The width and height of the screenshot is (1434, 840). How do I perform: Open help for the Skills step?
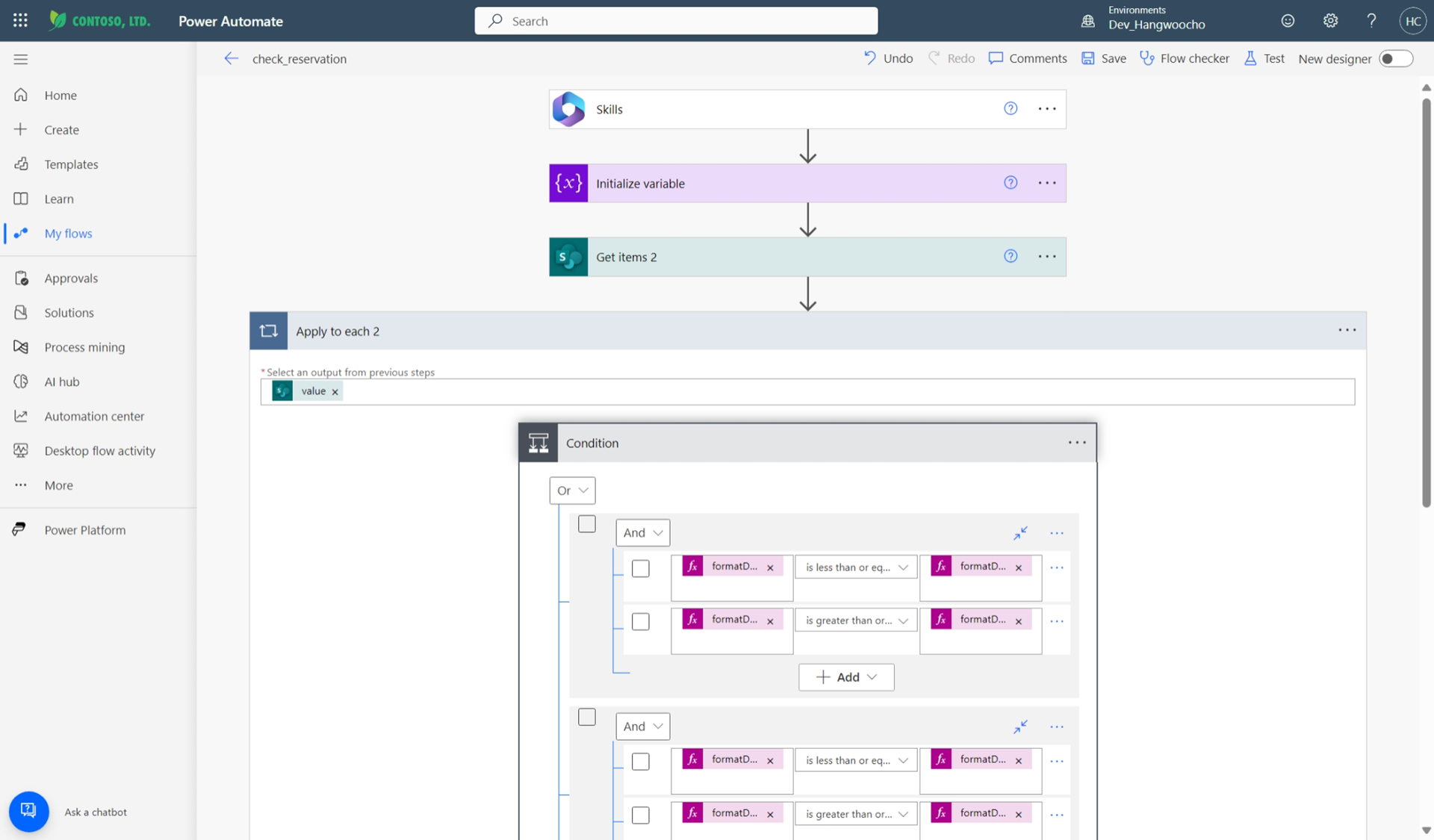[1011, 109]
